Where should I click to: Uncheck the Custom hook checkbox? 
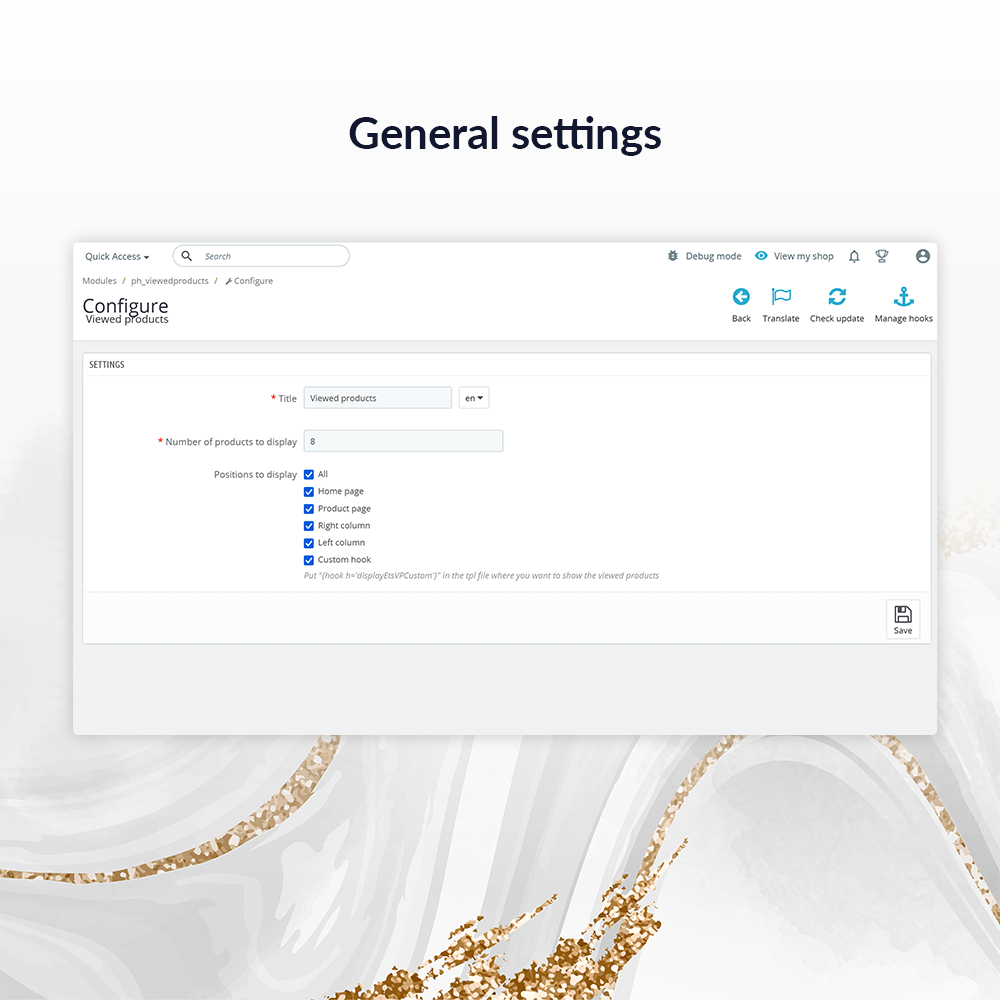[309, 560]
